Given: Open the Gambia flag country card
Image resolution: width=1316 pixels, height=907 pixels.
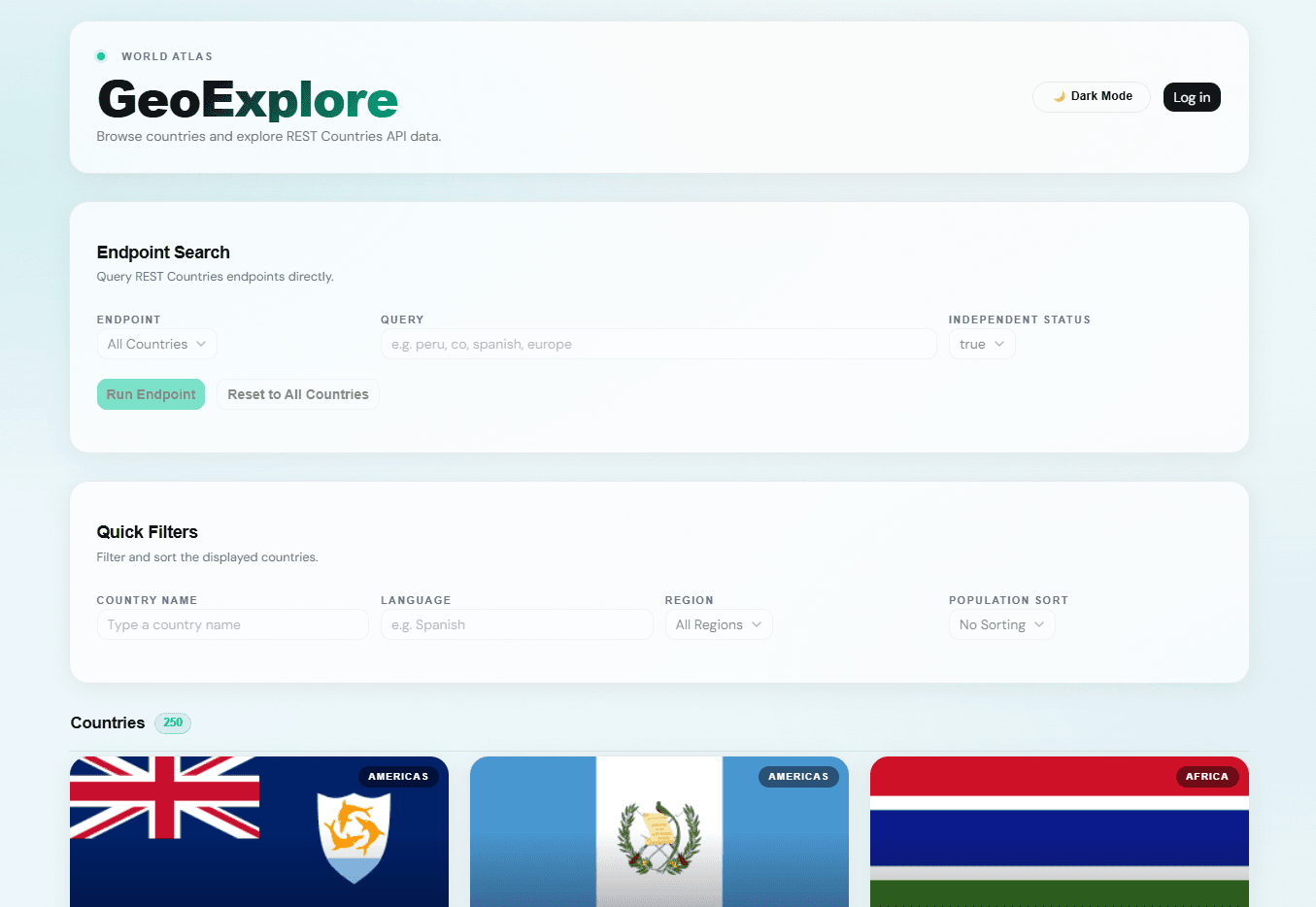Looking at the screenshot, I should [x=1060, y=832].
